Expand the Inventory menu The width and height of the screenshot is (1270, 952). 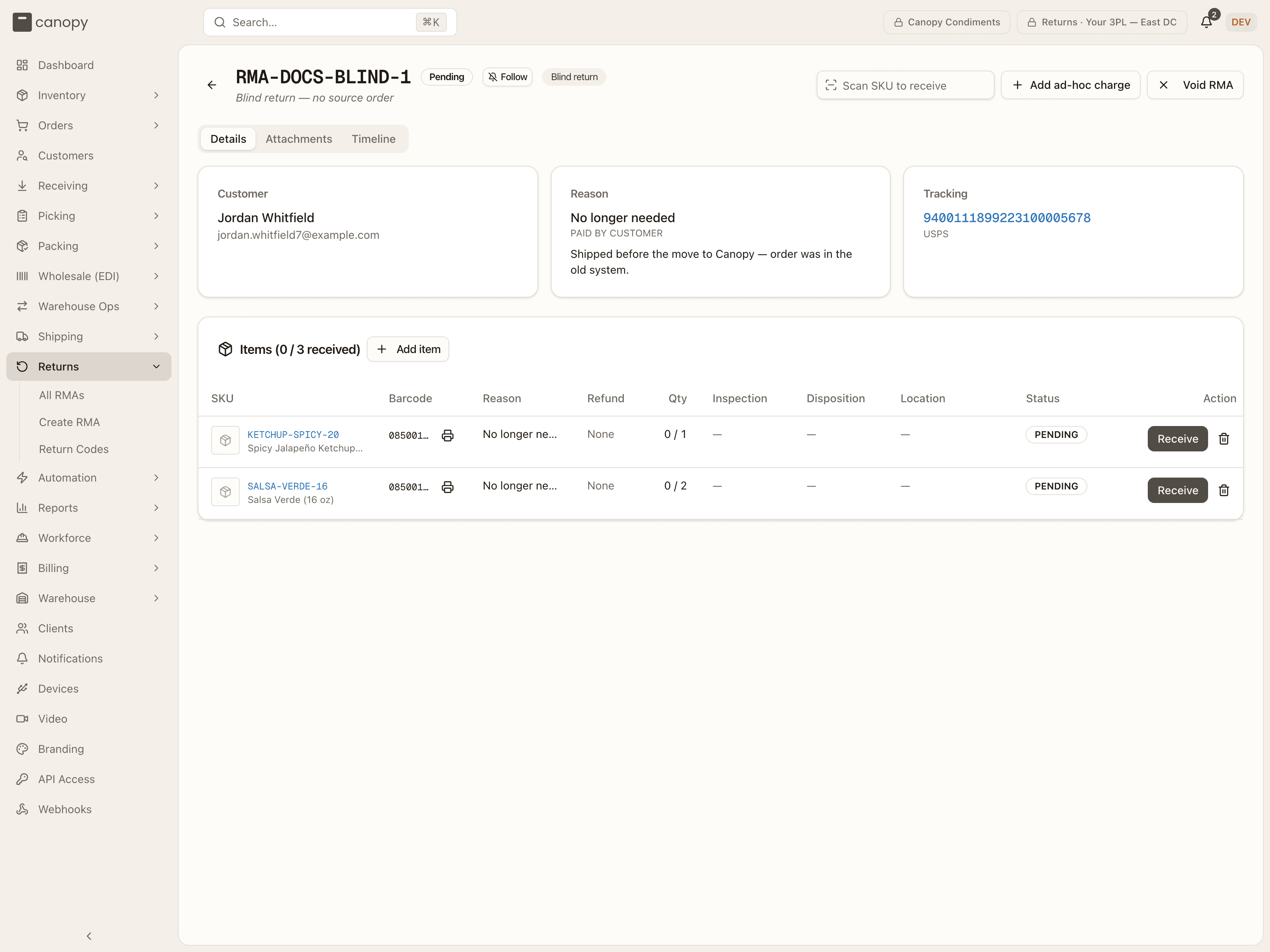pyautogui.click(x=89, y=95)
